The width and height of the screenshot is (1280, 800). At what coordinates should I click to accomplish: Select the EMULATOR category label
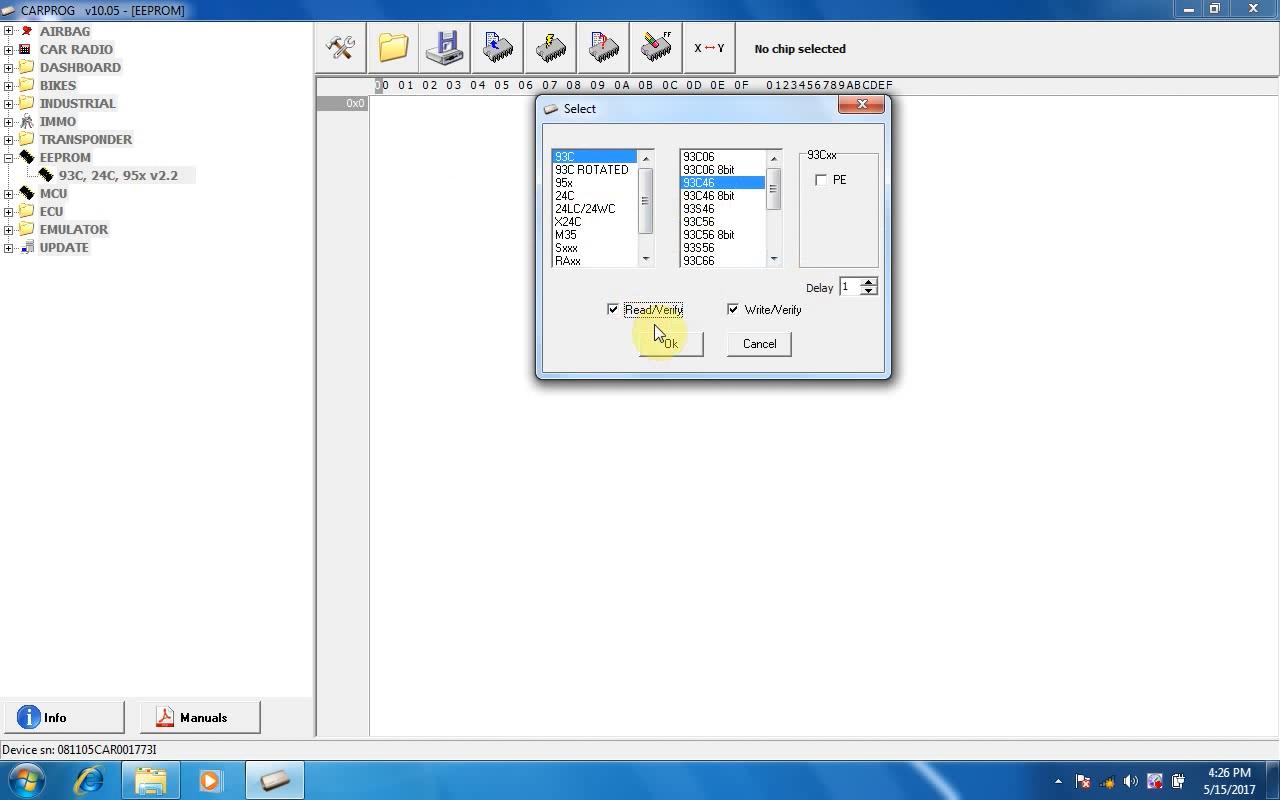[74, 229]
